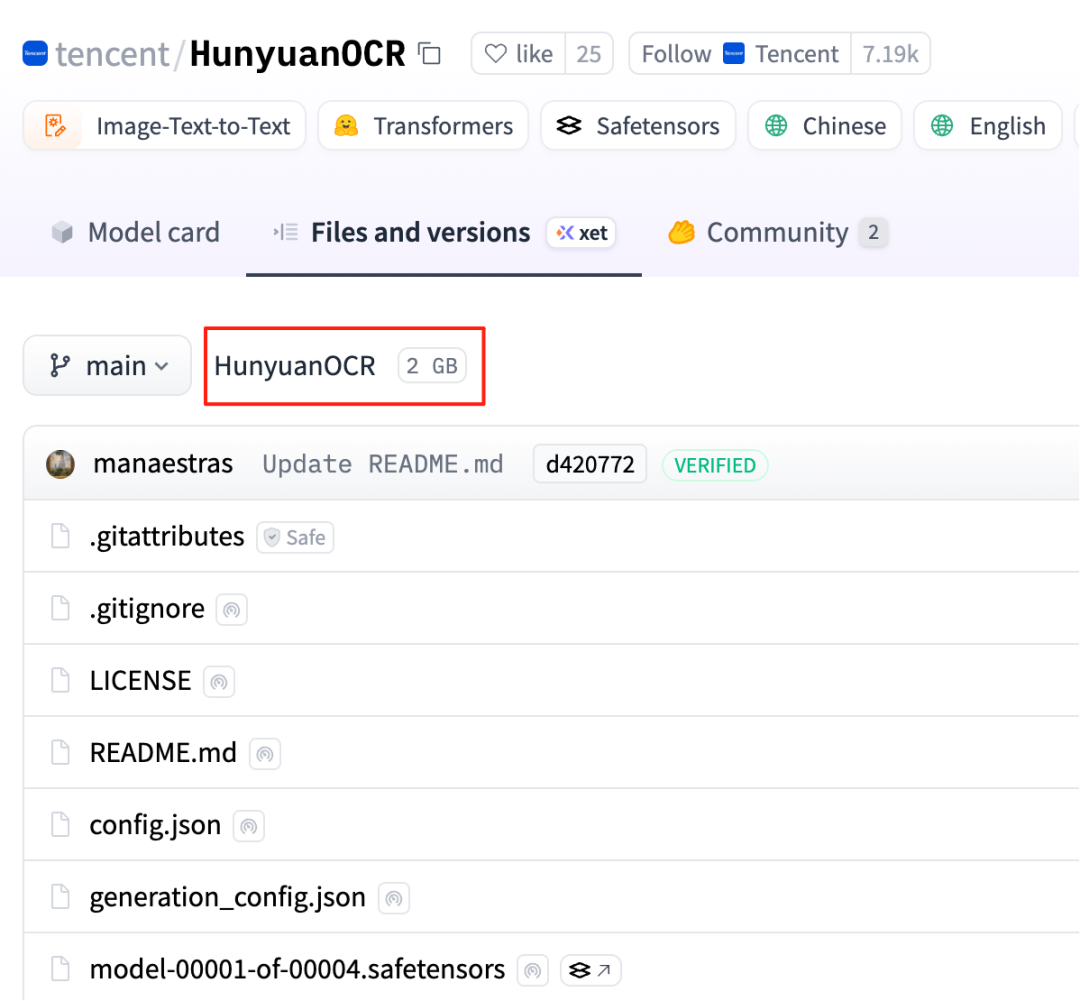1080x1001 pixels.
Task: Click the copy model name icon beside HunyuanOCR
Action: (429, 54)
